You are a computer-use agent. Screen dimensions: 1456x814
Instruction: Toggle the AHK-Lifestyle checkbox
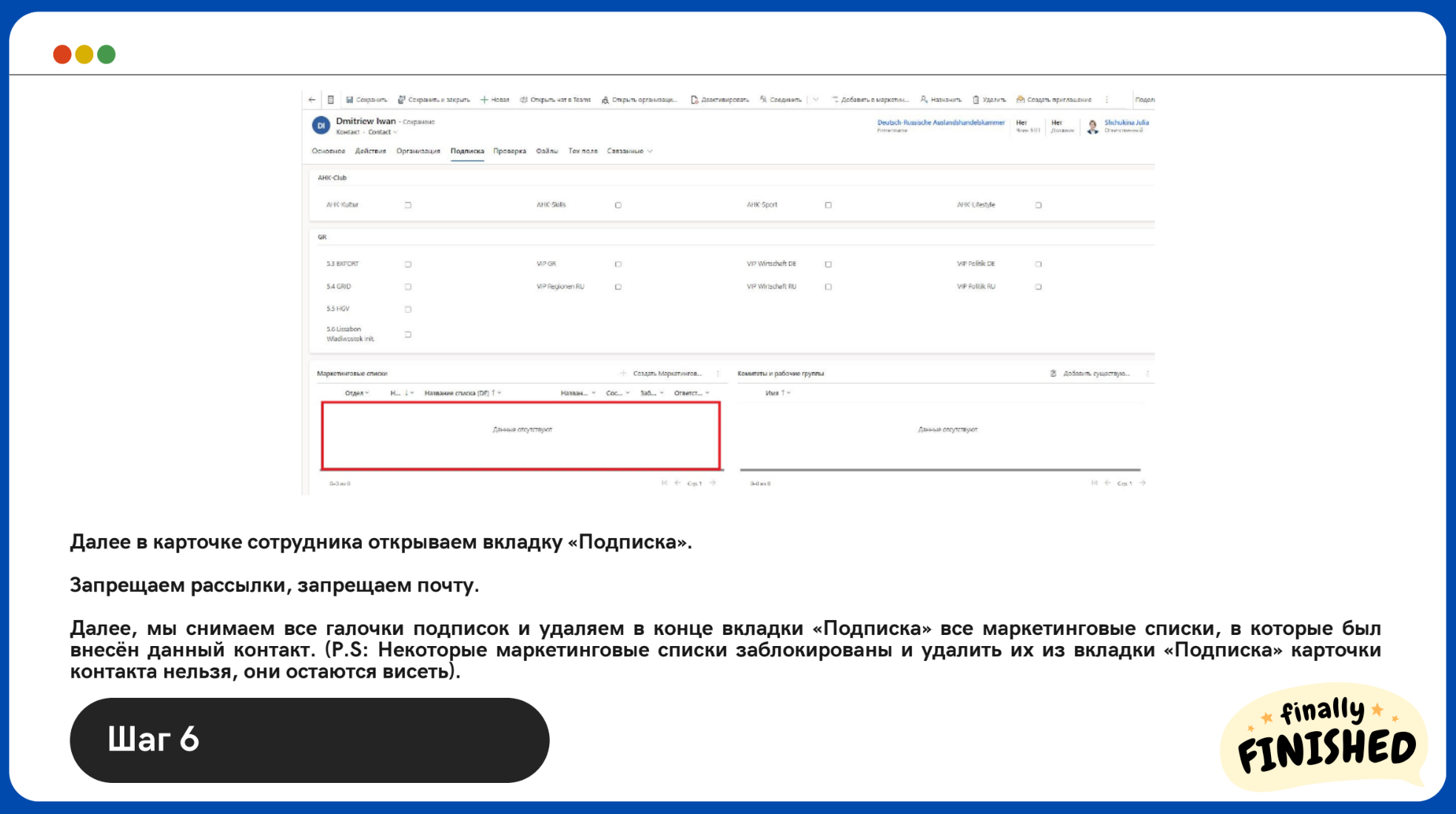click(x=1039, y=205)
